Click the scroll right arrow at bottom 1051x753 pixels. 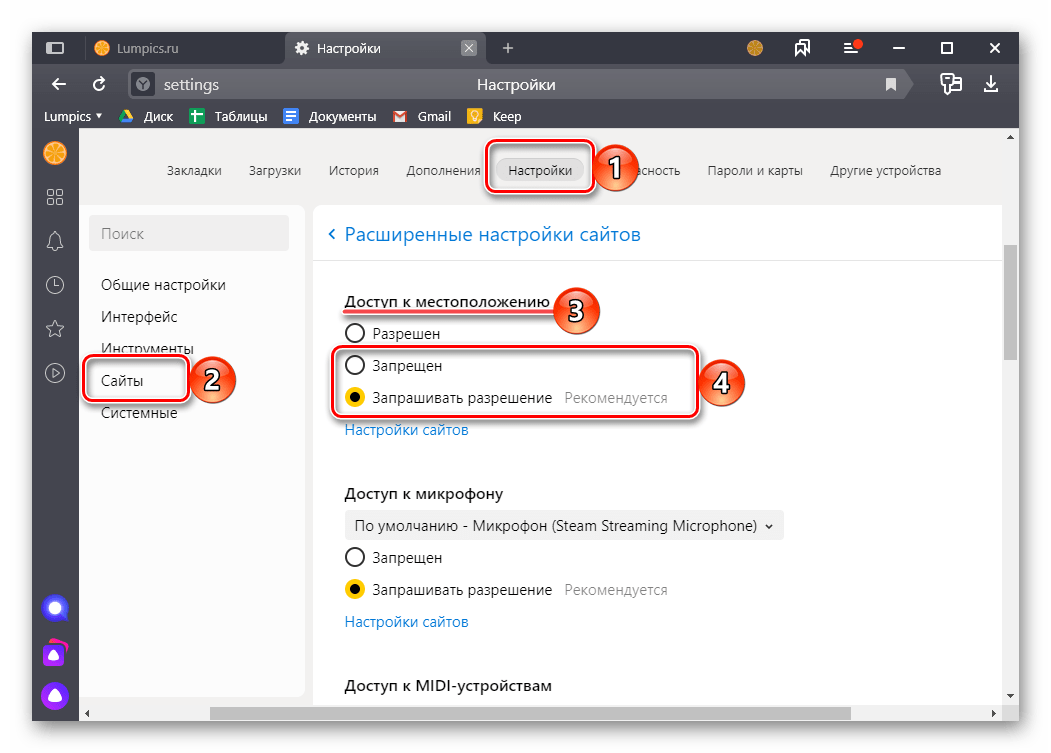tap(994, 713)
